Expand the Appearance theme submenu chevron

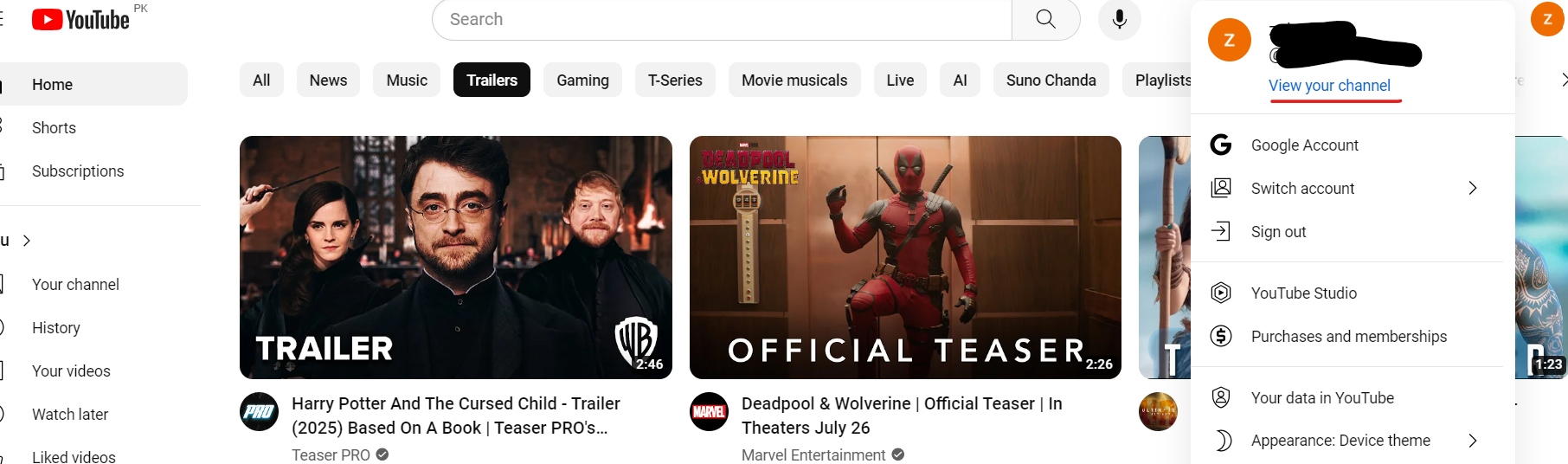pos(1473,441)
